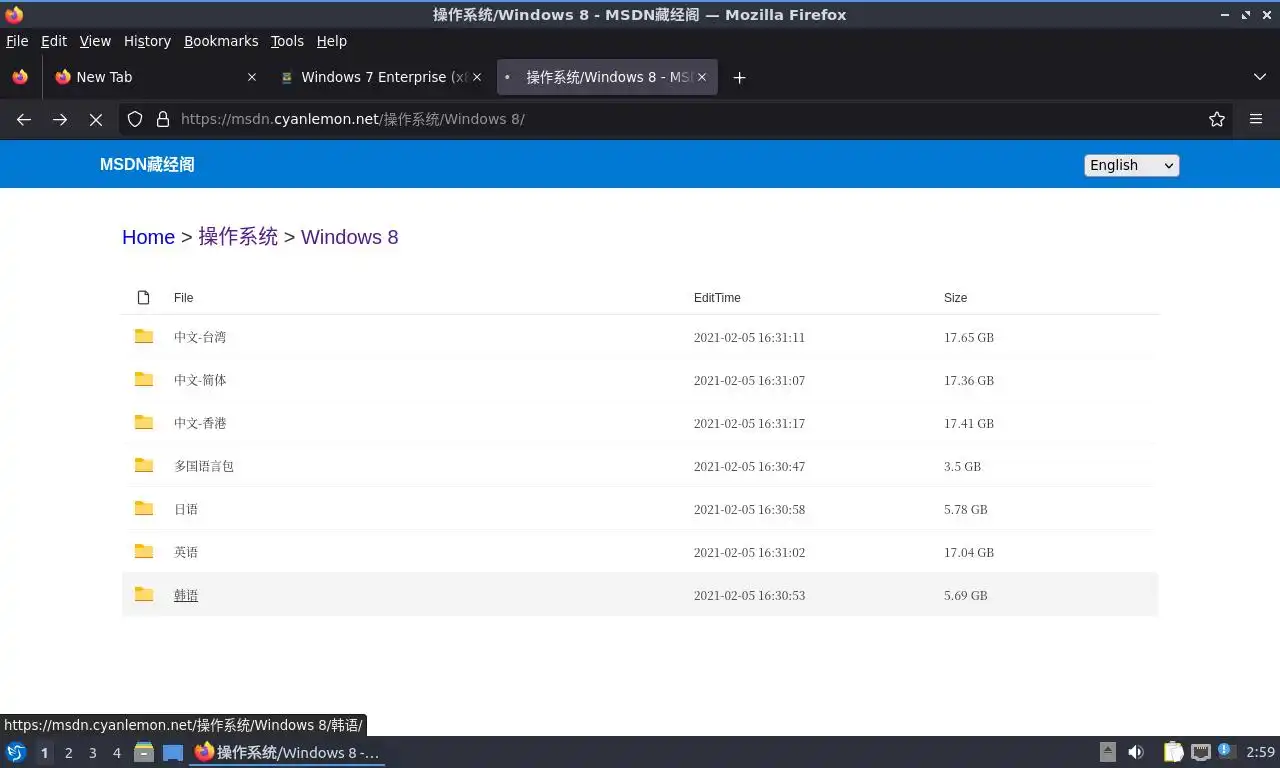
Task: Switch to workspace 4 in taskbar
Action: [x=117, y=753]
